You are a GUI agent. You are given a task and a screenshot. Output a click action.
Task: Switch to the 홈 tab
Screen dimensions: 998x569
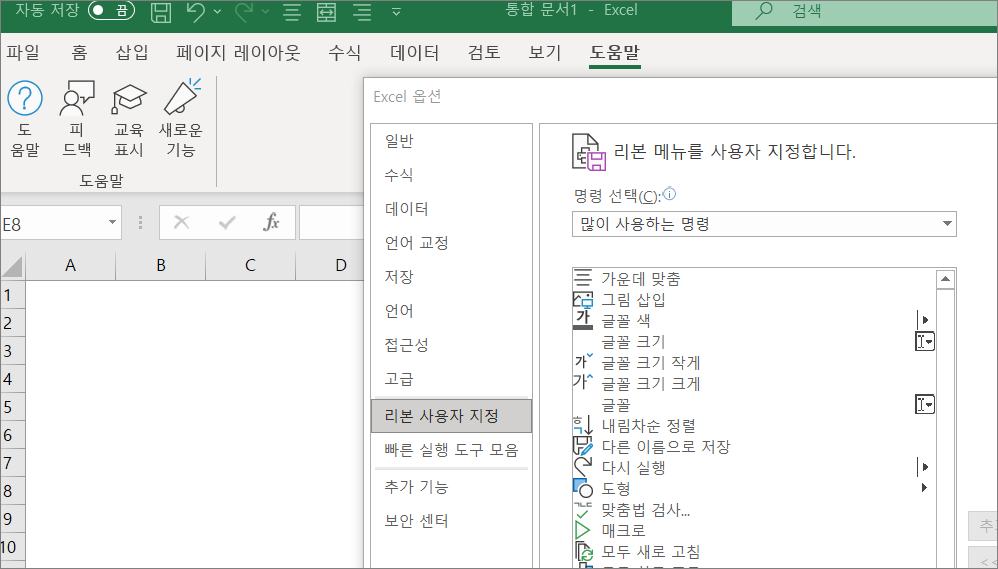79,52
